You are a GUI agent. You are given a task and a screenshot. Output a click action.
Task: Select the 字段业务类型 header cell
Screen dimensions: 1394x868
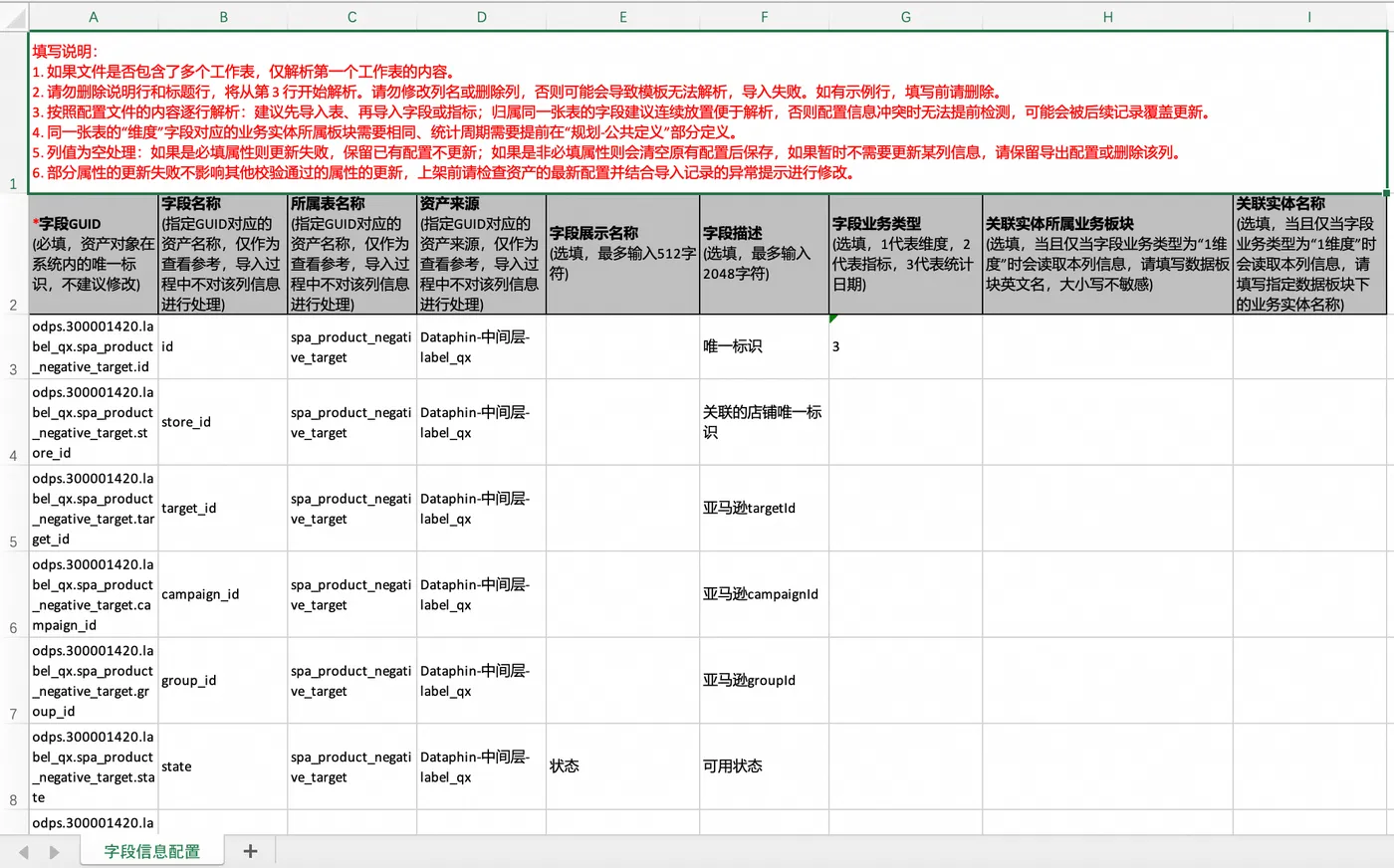906,255
